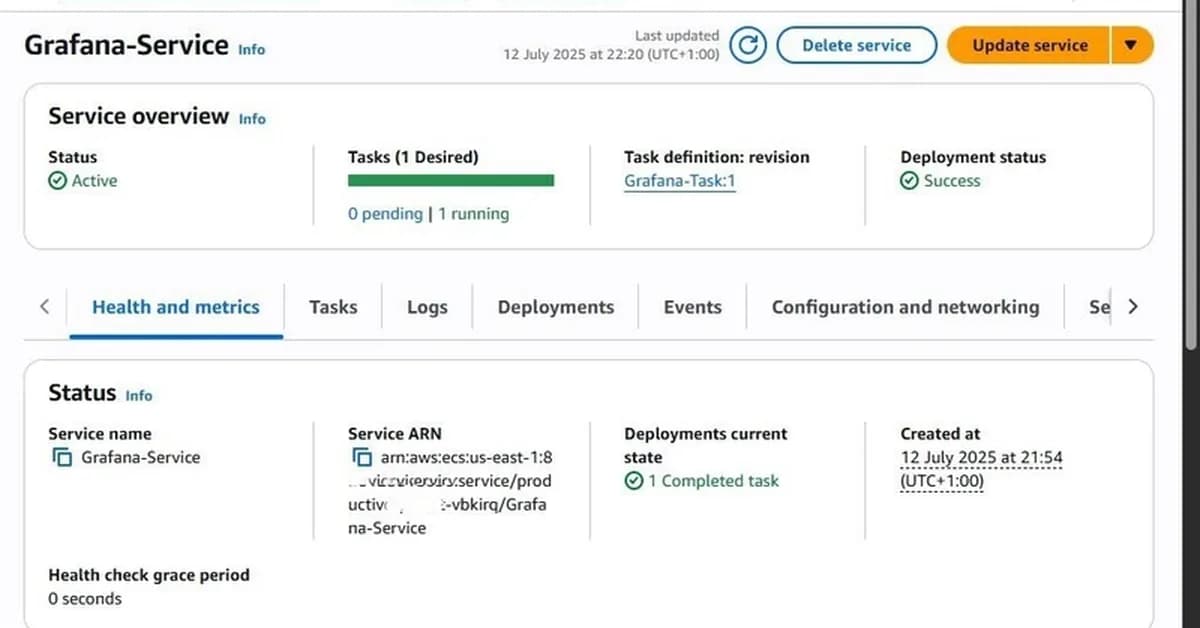Click the Update service button
The height and width of the screenshot is (628, 1200).
click(1029, 45)
